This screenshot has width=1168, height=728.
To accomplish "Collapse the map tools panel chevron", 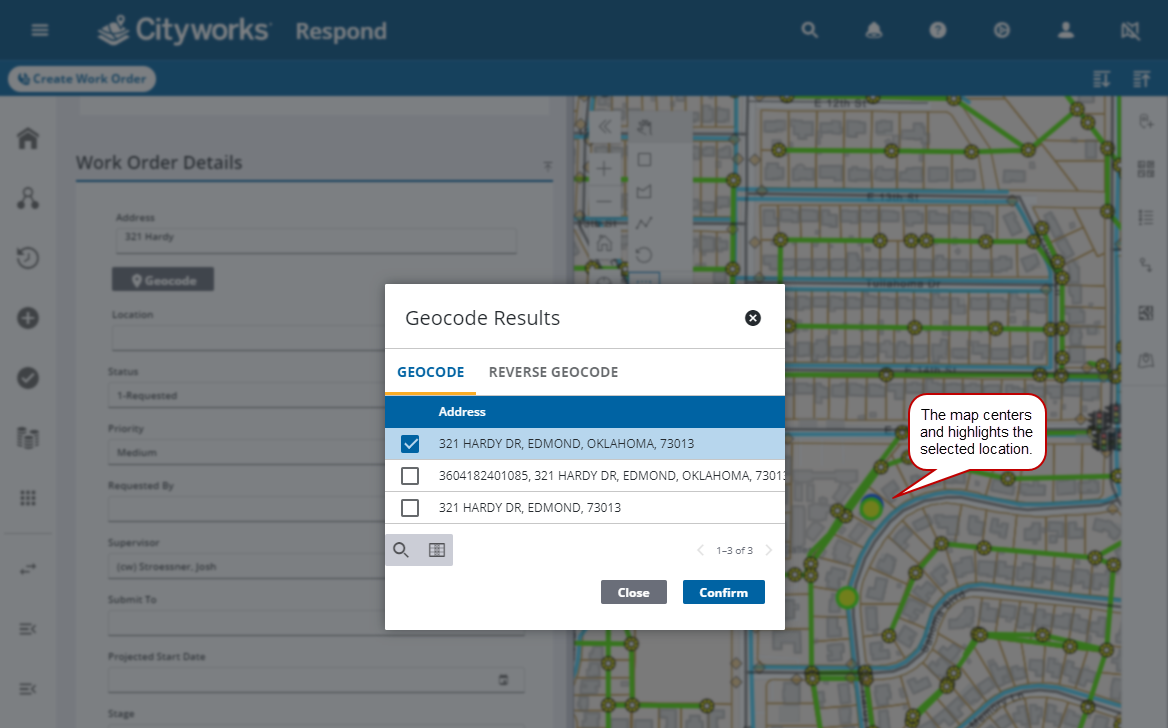I will [604, 126].
